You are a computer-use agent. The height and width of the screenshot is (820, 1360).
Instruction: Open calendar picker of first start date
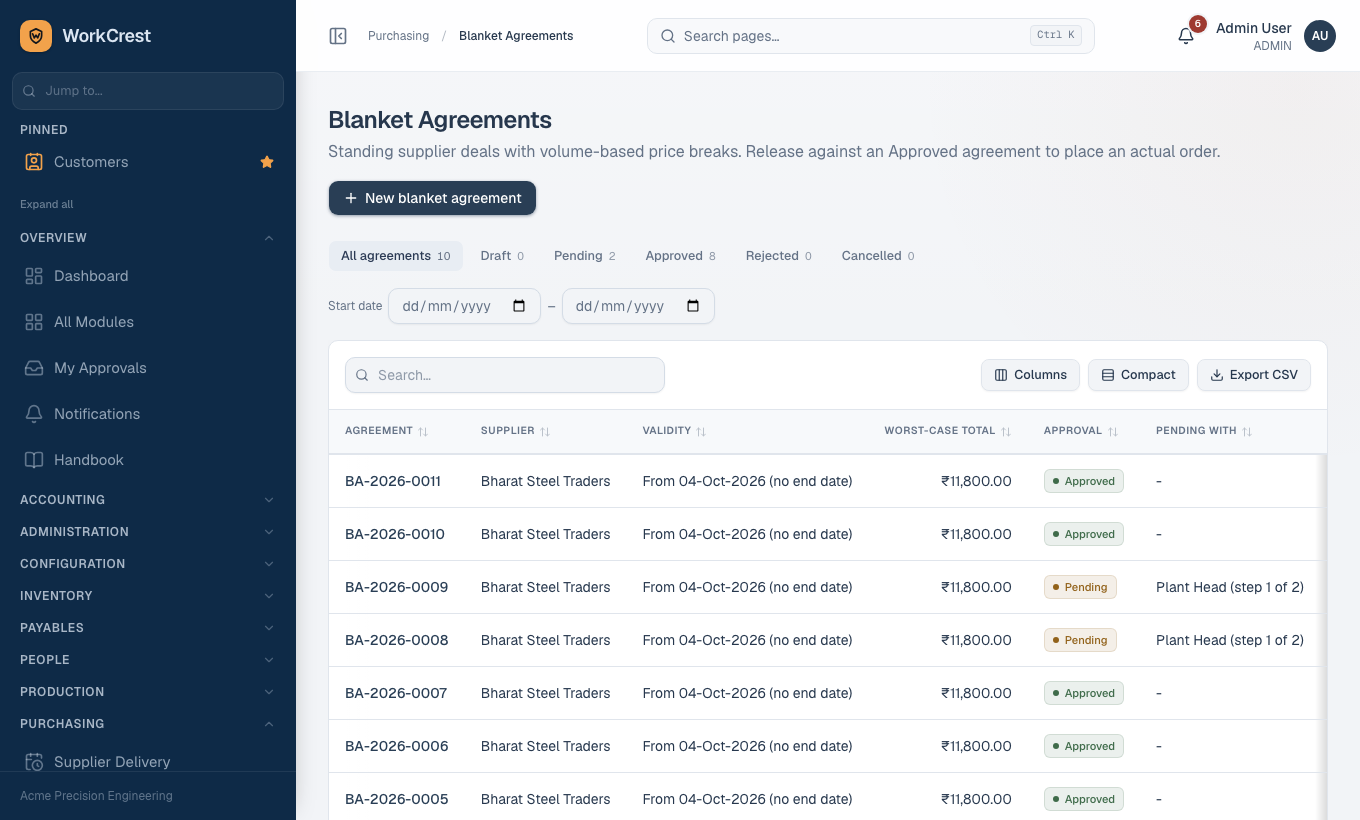[519, 306]
